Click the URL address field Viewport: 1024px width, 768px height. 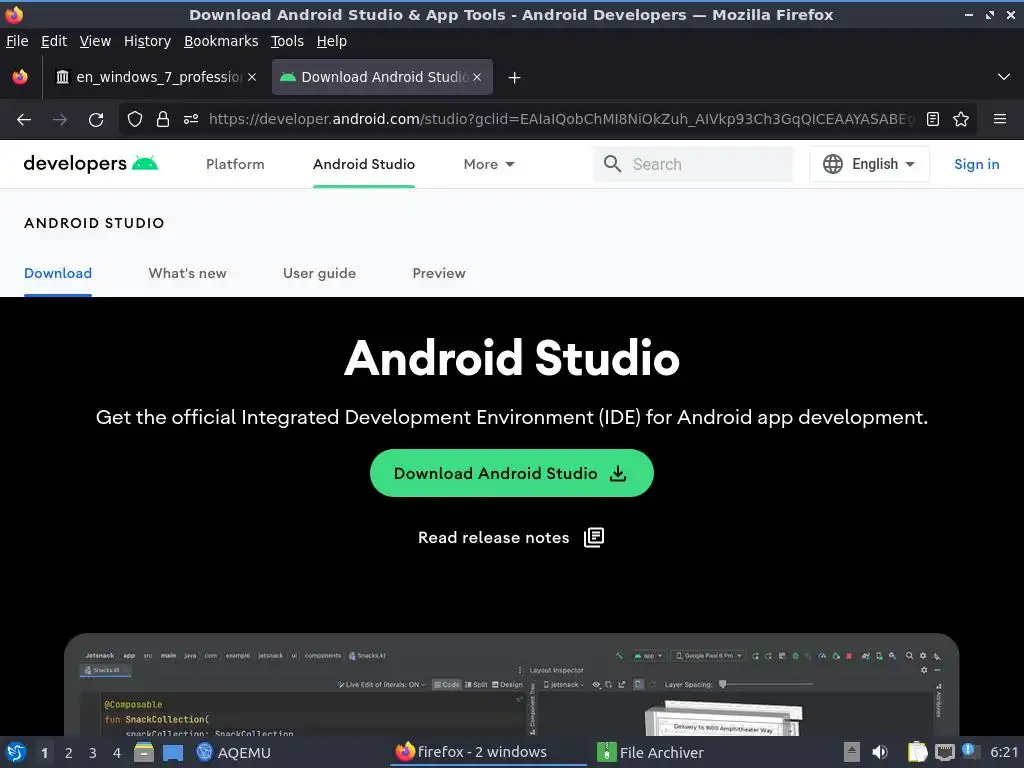(x=561, y=119)
